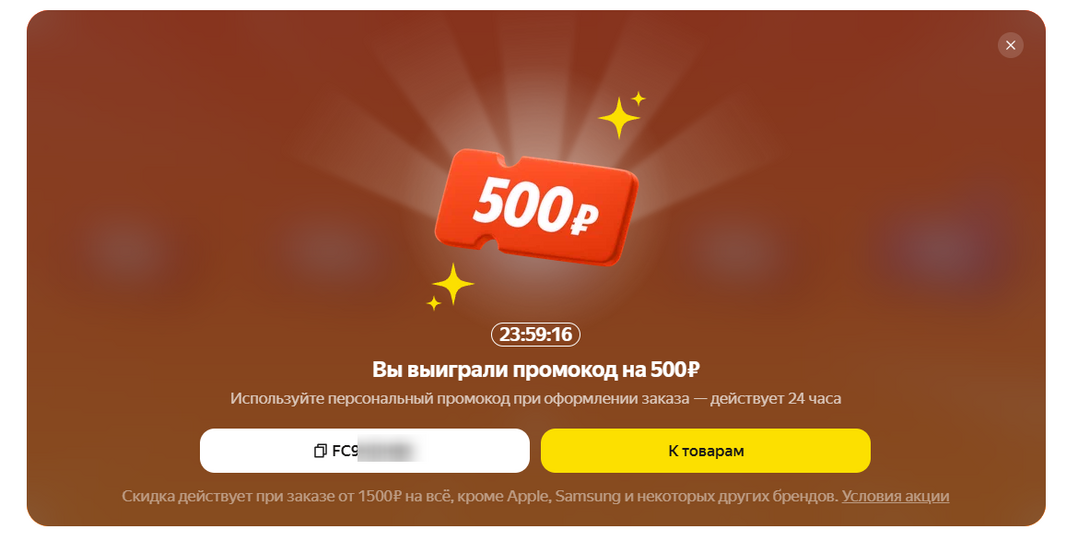Viewport: 1090px width, 541px height.
Task: Click the Используйте персональный промокод subtitle
Action: pyautogui.click(x=535, y=399)
